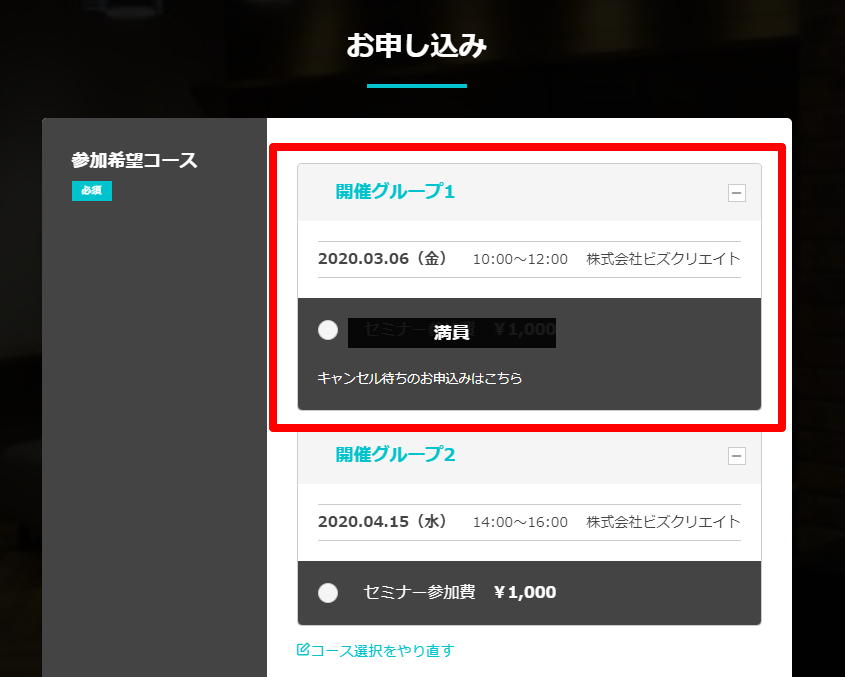
Task: Select the sold-out 満員 radio button in group 1
Action: pyautogui.click(x=328, y=330)
